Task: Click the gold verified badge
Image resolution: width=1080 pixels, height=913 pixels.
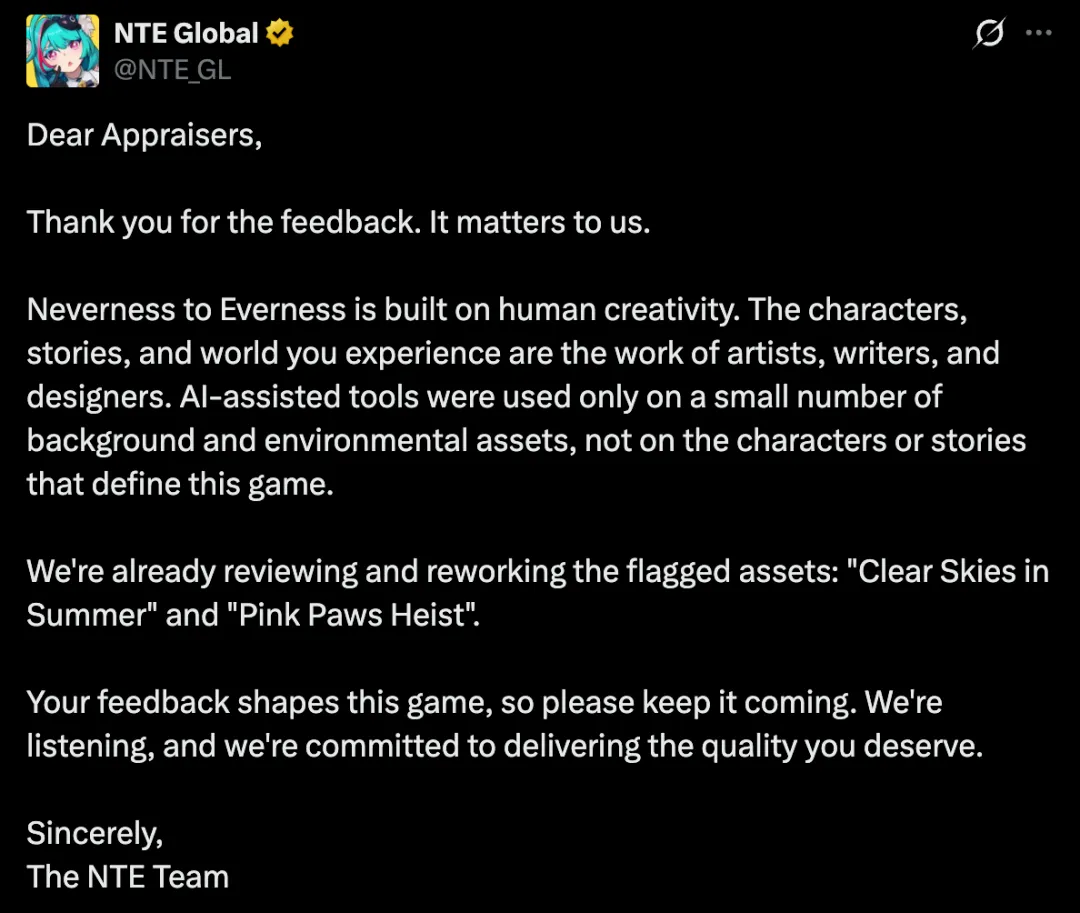Action: tap(280, 33)
